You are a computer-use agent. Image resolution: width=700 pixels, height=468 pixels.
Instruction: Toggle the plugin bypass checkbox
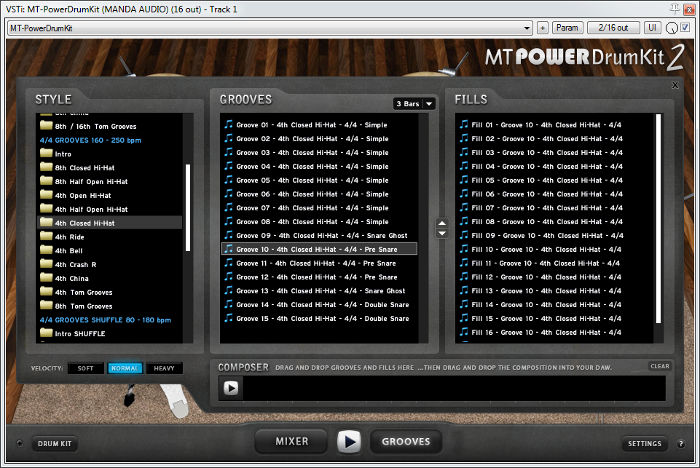685,28
